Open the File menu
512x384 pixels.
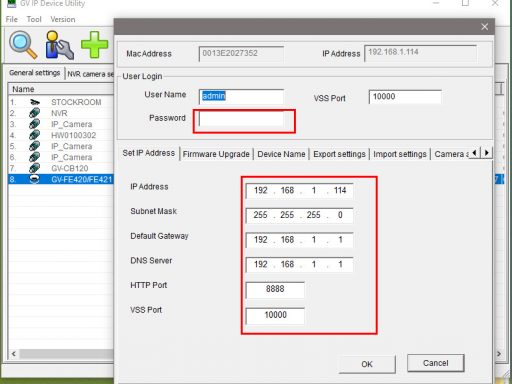pyautogui.click(x=12, y=19)
